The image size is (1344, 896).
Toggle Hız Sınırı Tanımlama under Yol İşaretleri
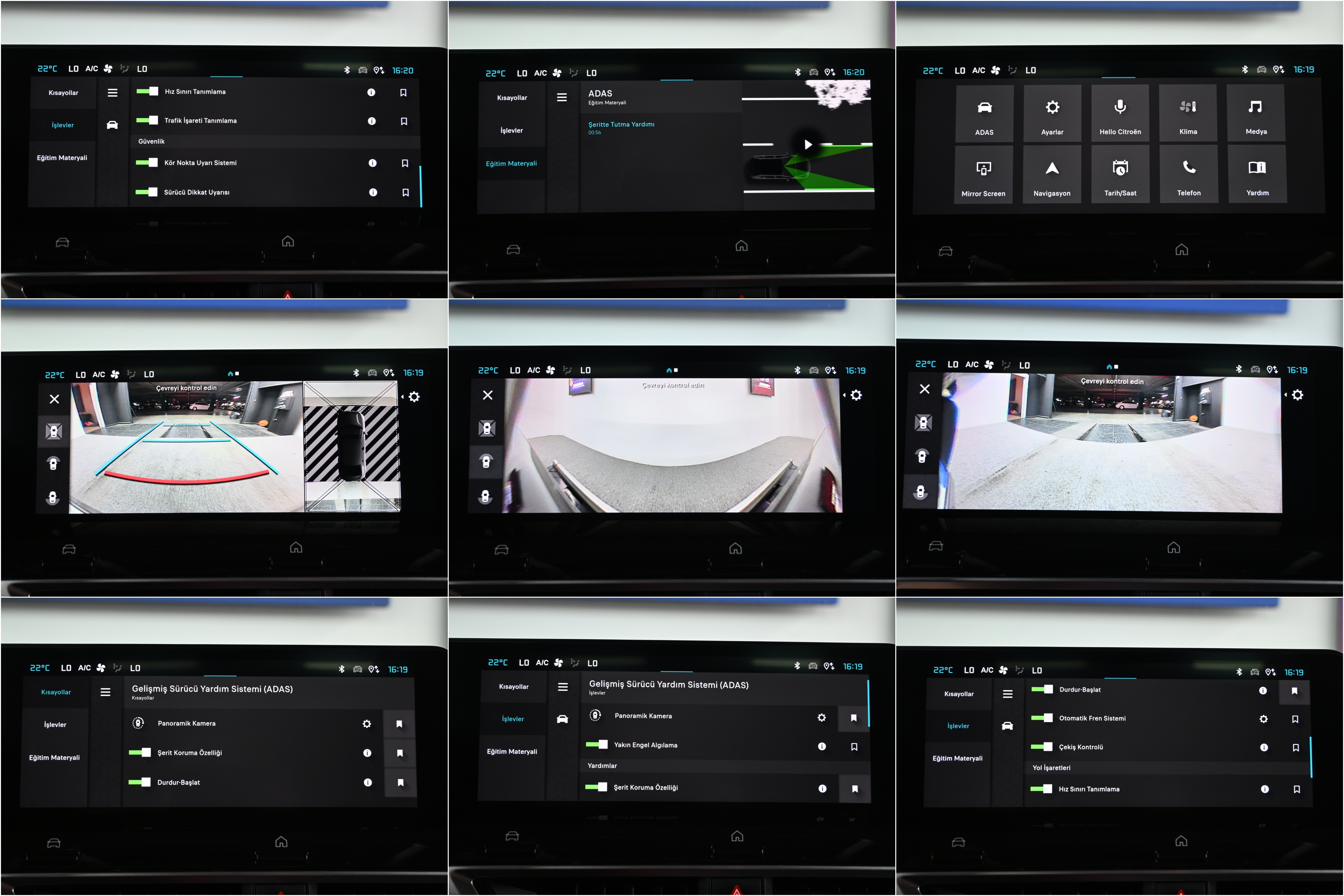[1041, 789]
